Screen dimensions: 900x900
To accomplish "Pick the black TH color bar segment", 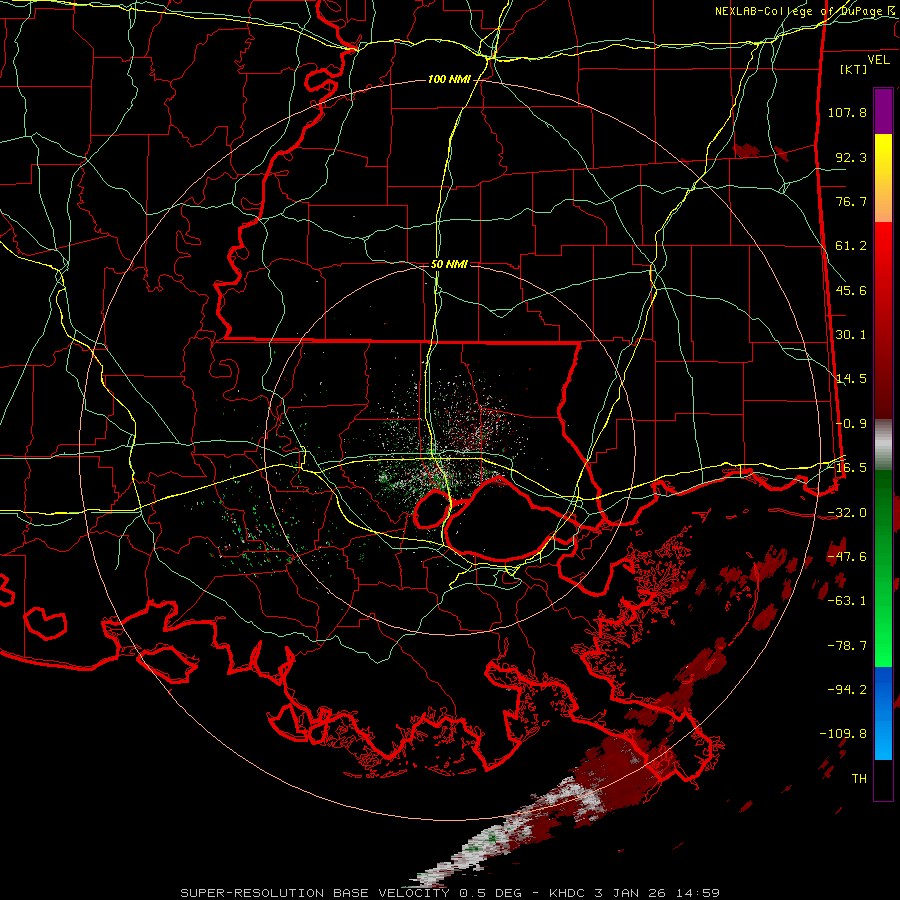I will (883, 780).
